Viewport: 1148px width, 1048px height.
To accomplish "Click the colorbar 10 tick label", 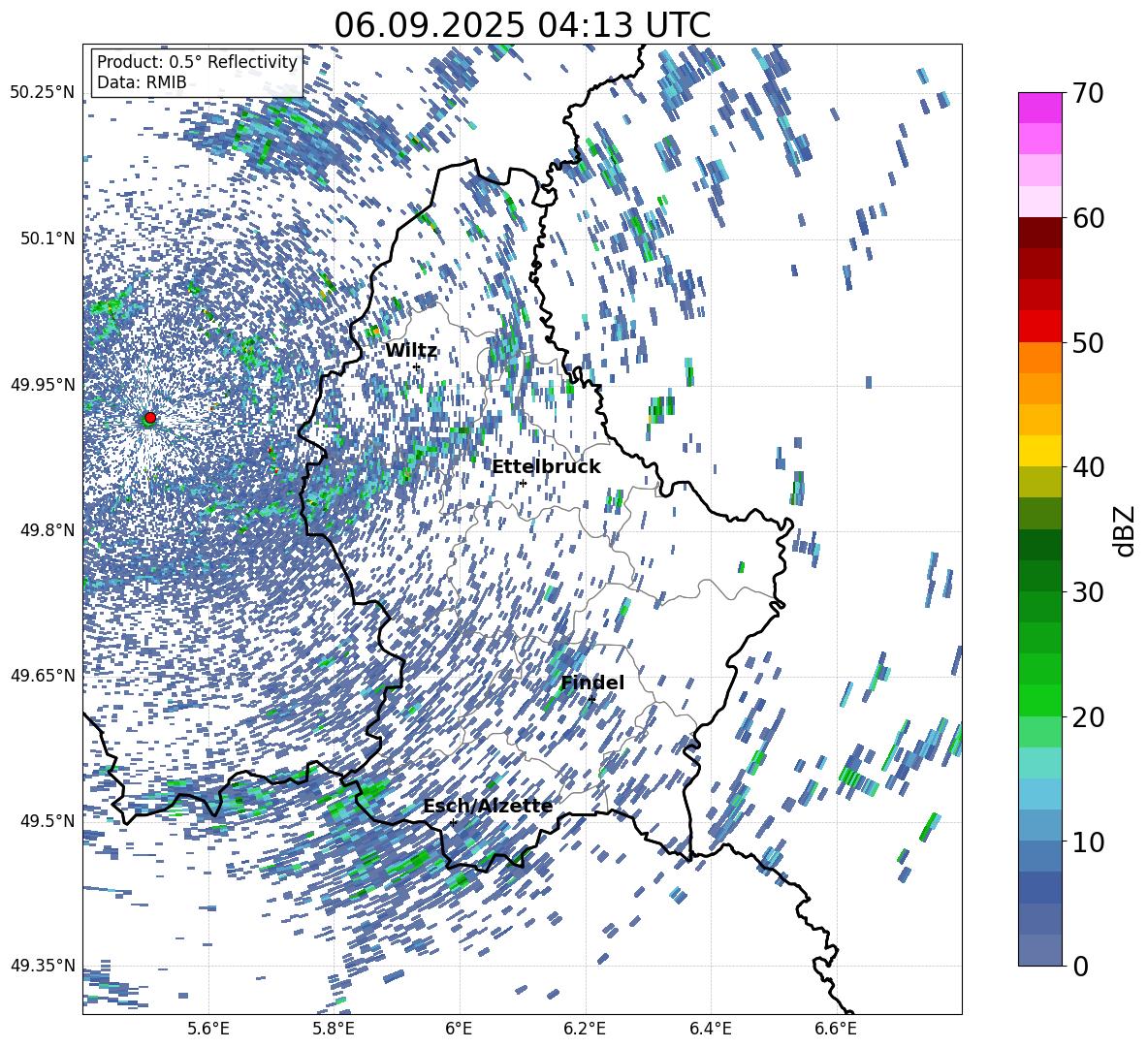I will point(1087,842).
